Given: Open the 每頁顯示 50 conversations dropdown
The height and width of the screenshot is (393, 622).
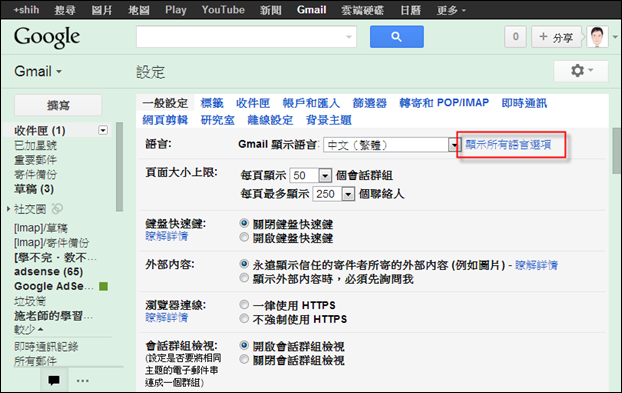Looking at the screenshot, I should [x=311, y=175].
